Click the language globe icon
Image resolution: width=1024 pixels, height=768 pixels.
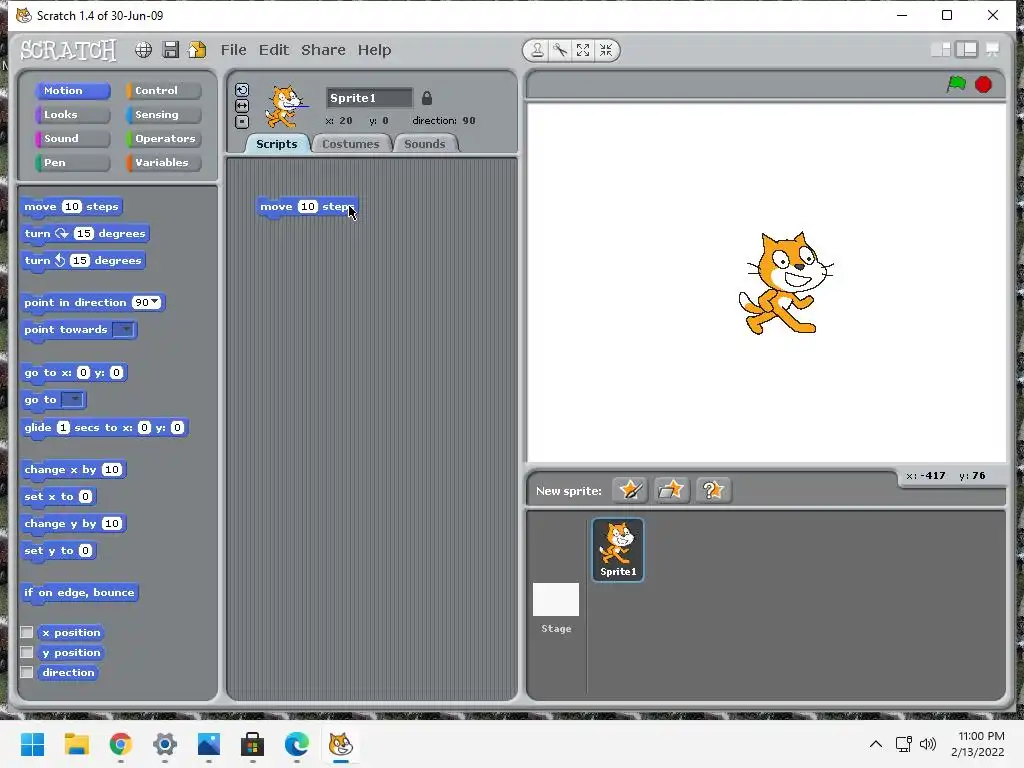144,50
